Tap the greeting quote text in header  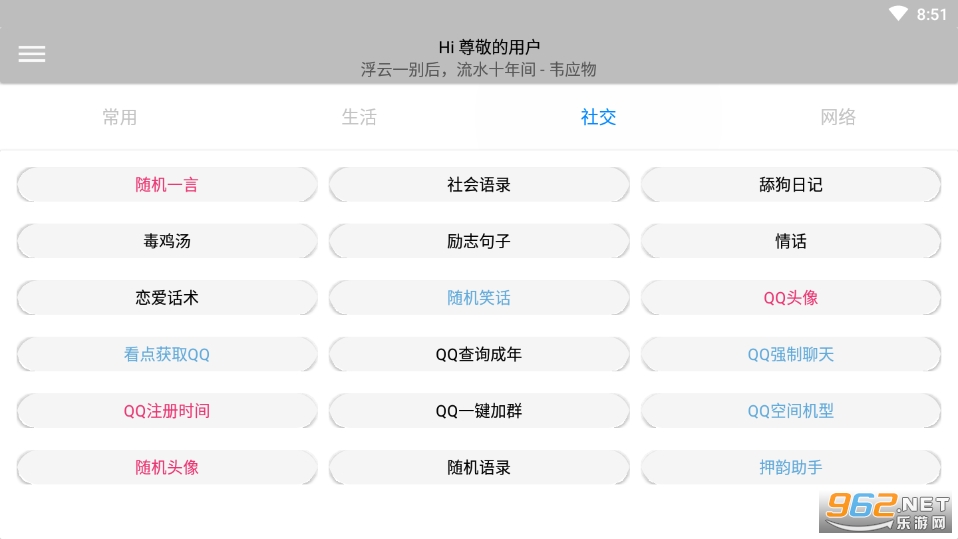[479, 69]
